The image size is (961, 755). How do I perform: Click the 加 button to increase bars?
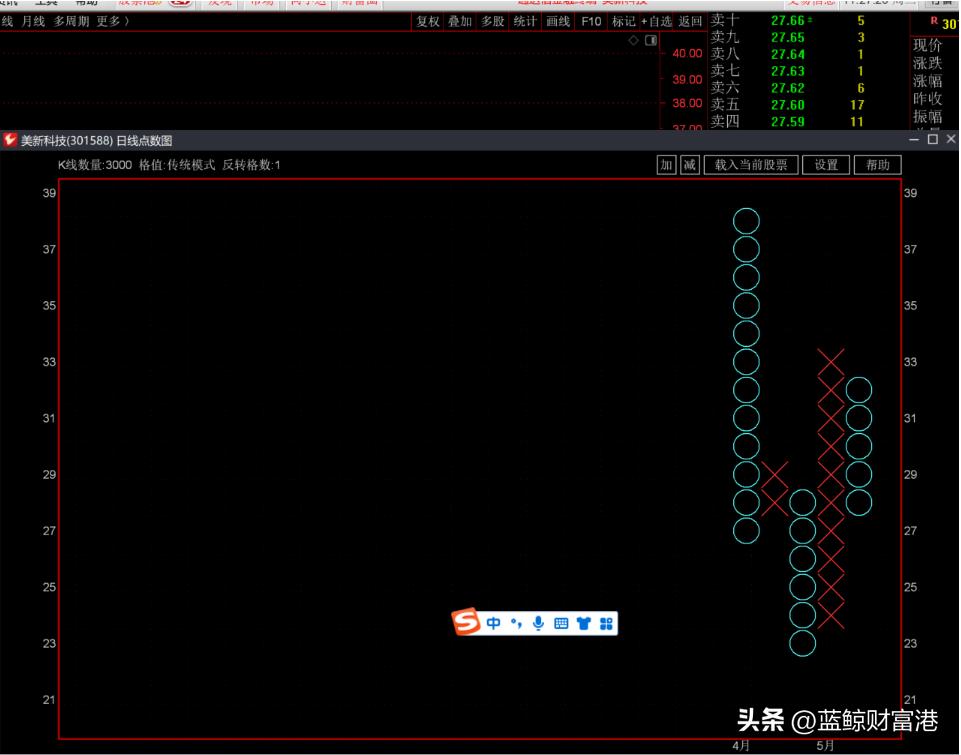click(x=666, y=165)
